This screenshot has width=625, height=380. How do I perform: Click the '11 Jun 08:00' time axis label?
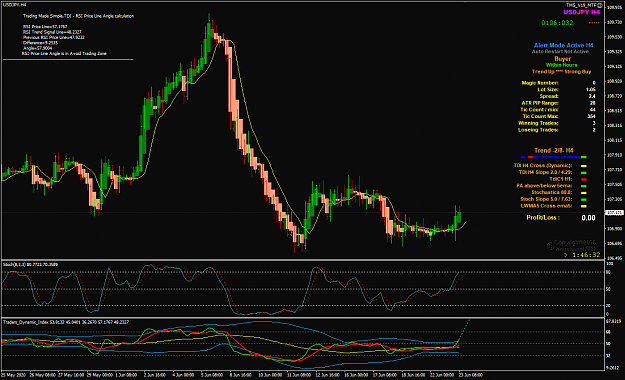pos(299,375)
